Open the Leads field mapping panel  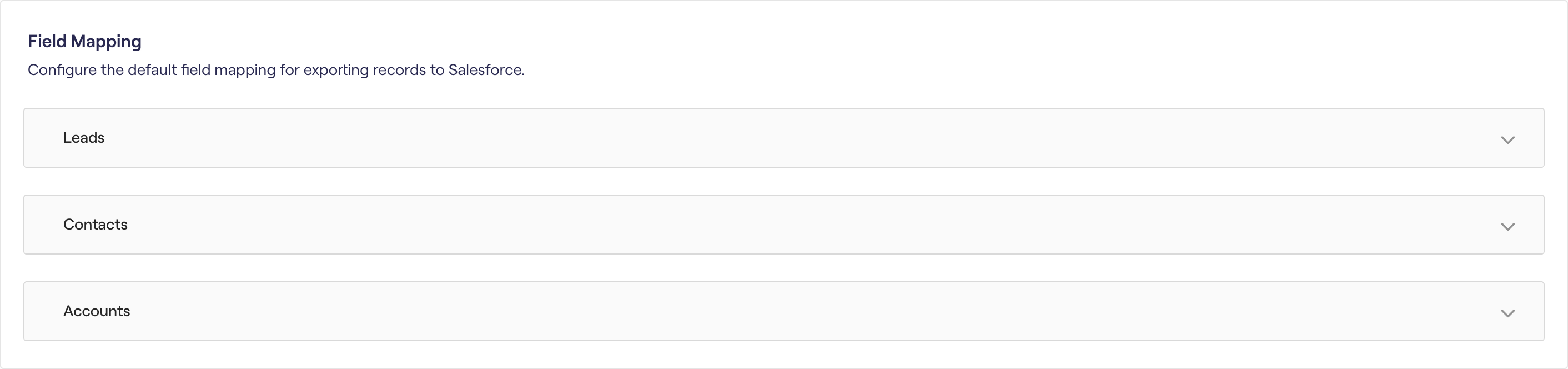point(783,138)
